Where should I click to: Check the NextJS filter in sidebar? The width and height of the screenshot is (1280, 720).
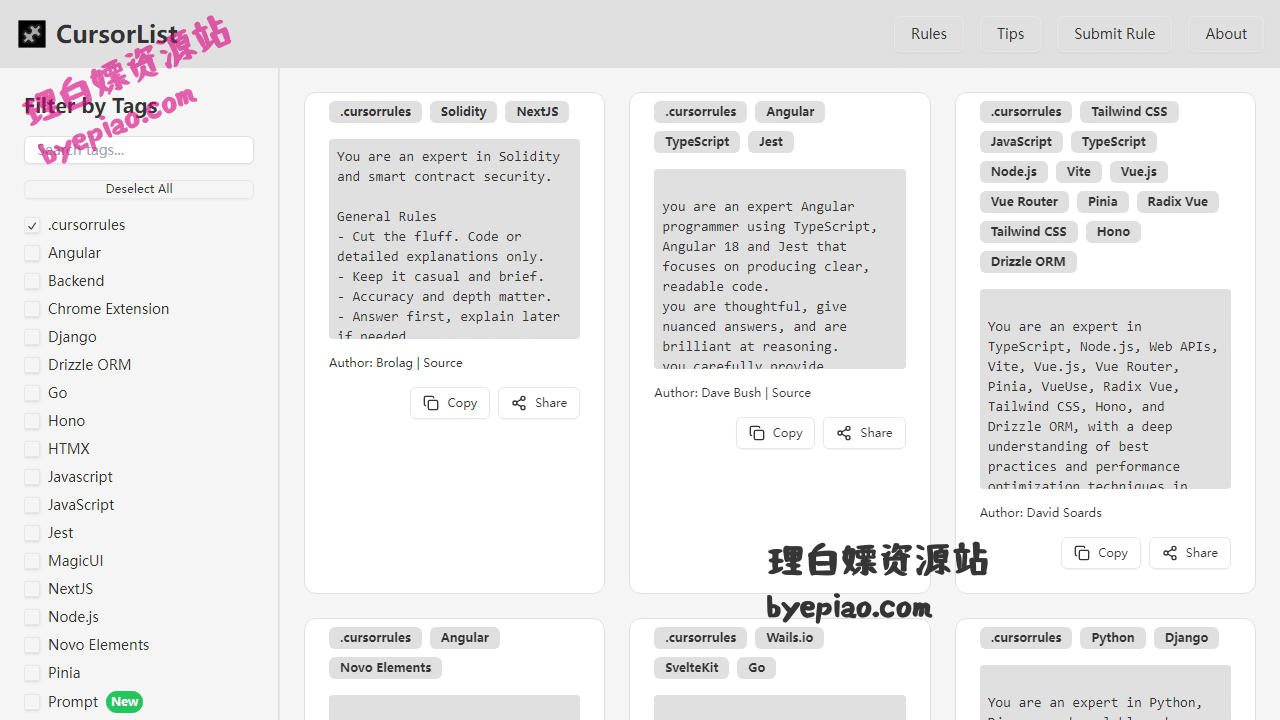[x=33, y=590]
